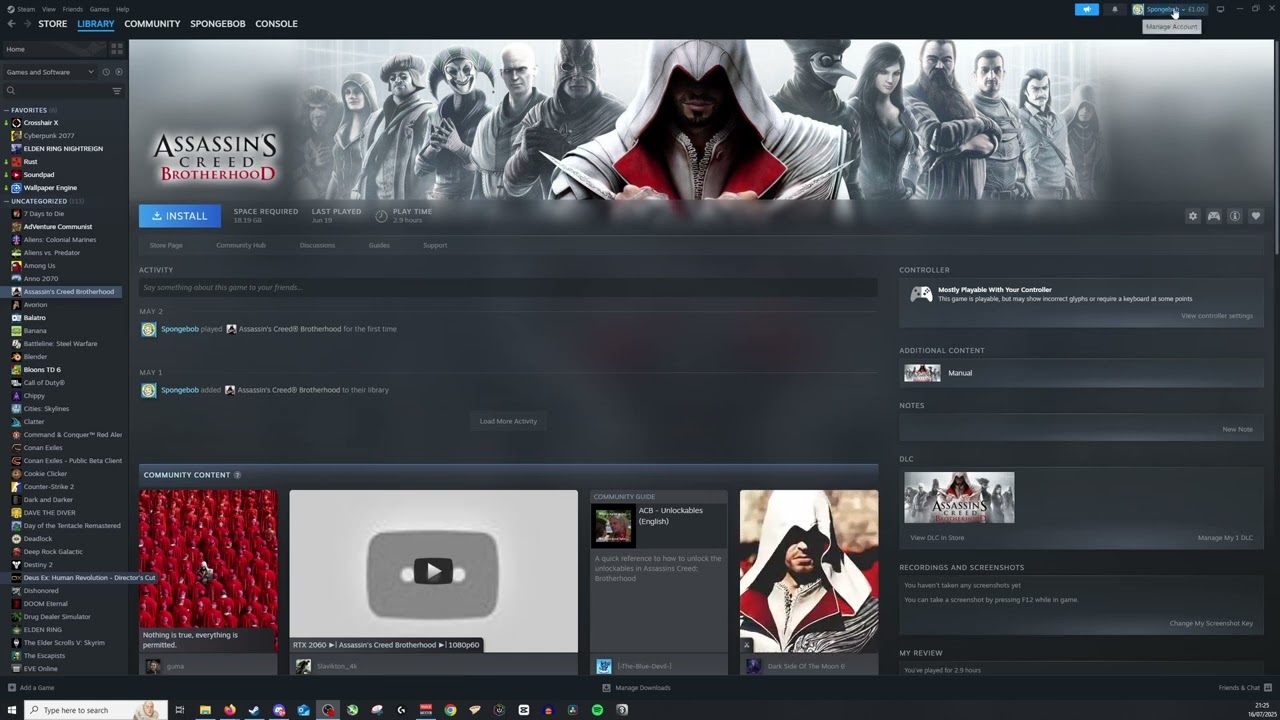
Task: Open the SPONGEBOB profile tab
Action: (218, 24)
